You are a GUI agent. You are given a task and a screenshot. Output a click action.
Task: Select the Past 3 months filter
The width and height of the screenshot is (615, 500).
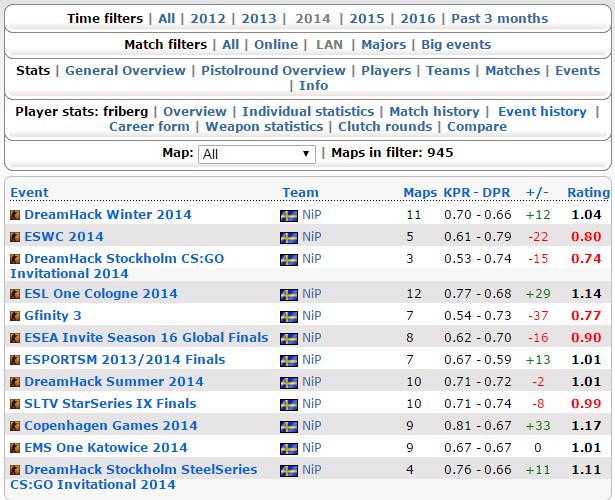500,18
